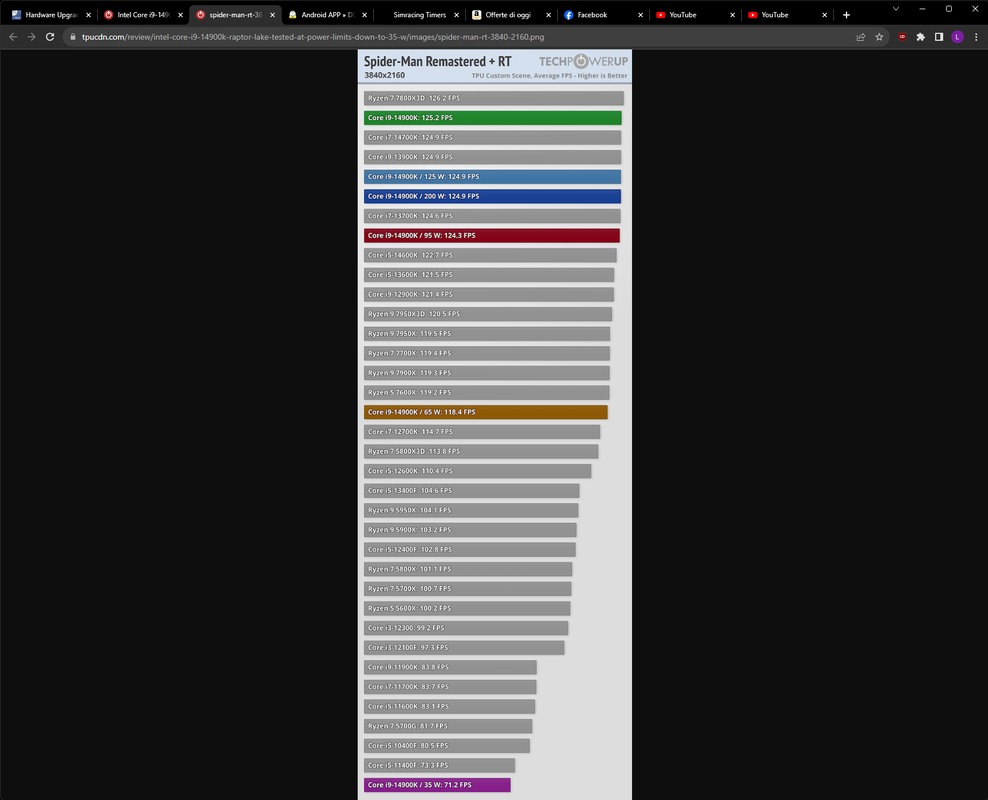Click the Core i9-13900K 124.9 FPS bar
The height and width of the screenshot is (800, 988).
click(492, 157)
